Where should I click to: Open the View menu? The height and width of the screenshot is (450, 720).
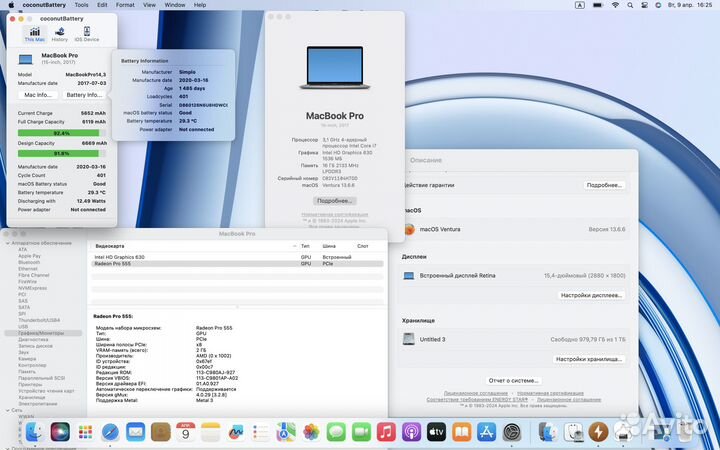[x=149, y=5]
